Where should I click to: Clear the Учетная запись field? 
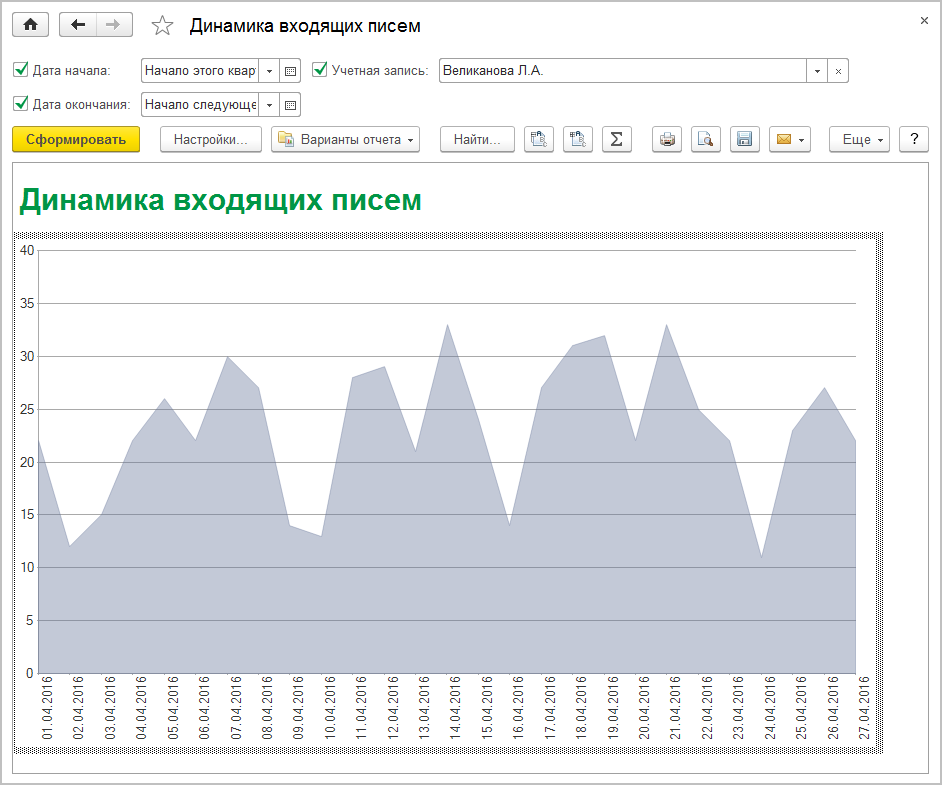tap(838, 71)
